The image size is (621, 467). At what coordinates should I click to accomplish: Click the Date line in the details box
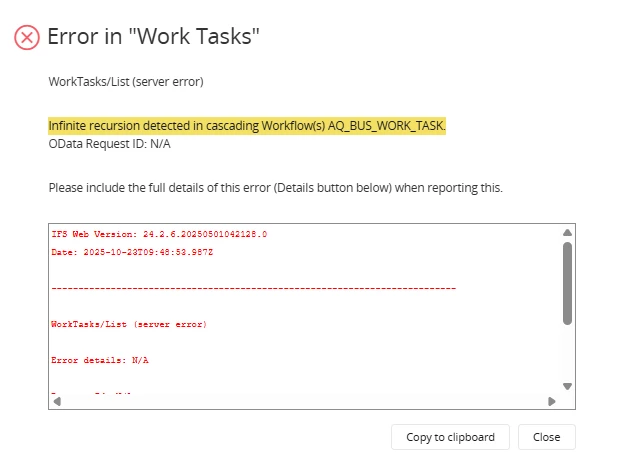click(132, 252)
